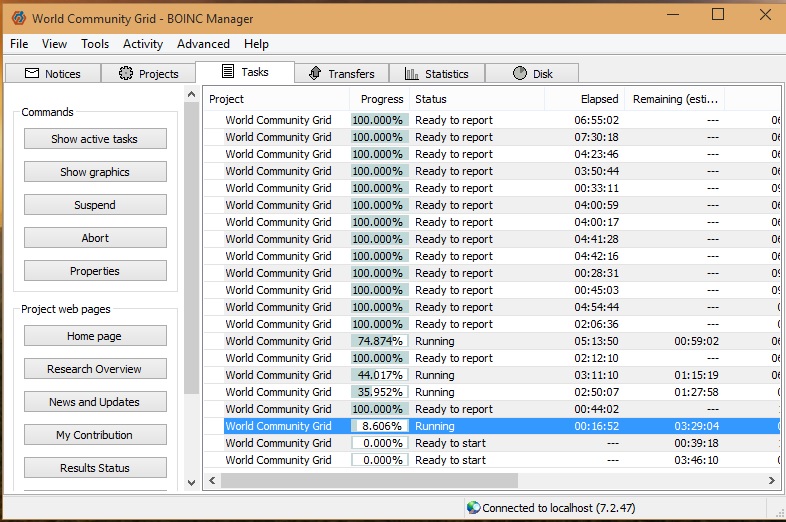Click the Notices tab envelope icon

click(32, 73)
